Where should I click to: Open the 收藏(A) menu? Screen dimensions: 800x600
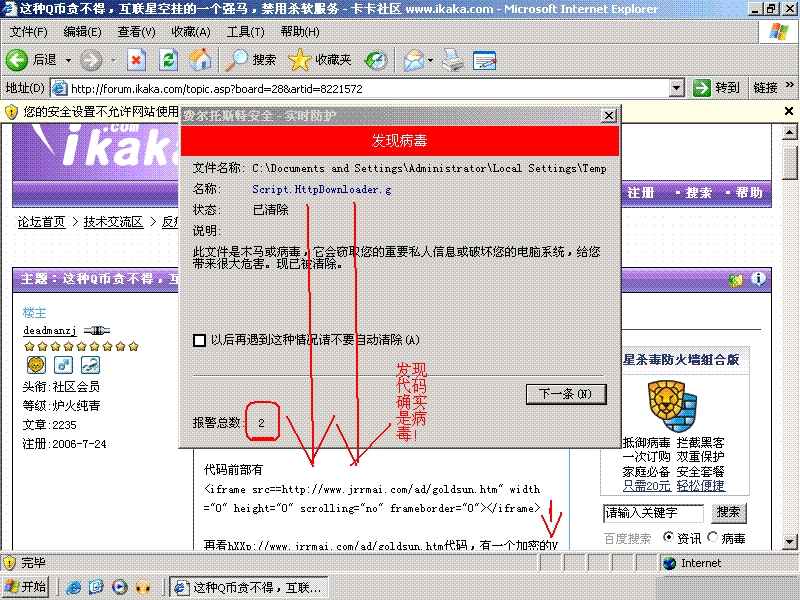point(191,32)
